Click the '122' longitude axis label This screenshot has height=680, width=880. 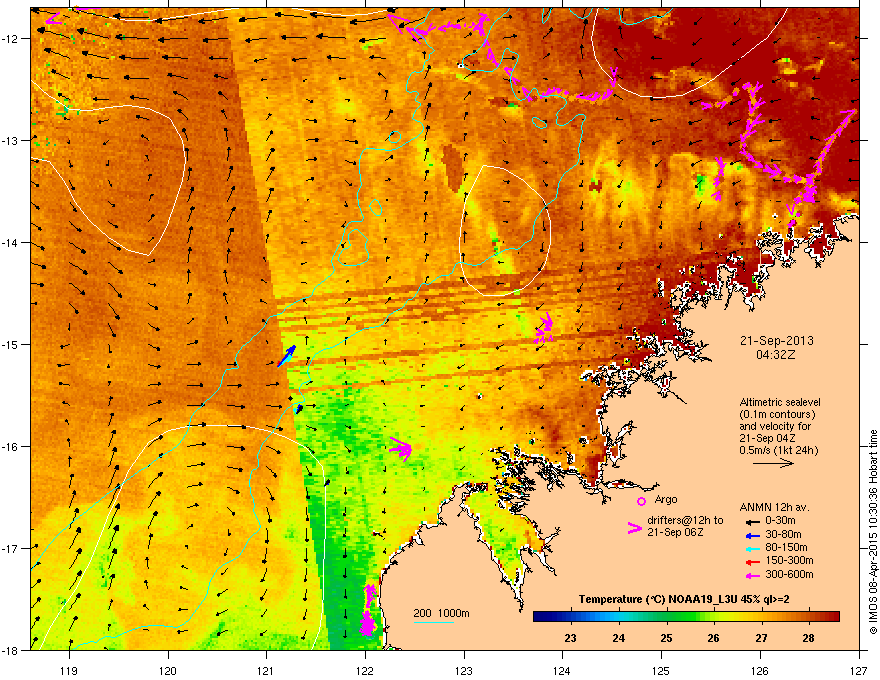[x=365, y=670]
